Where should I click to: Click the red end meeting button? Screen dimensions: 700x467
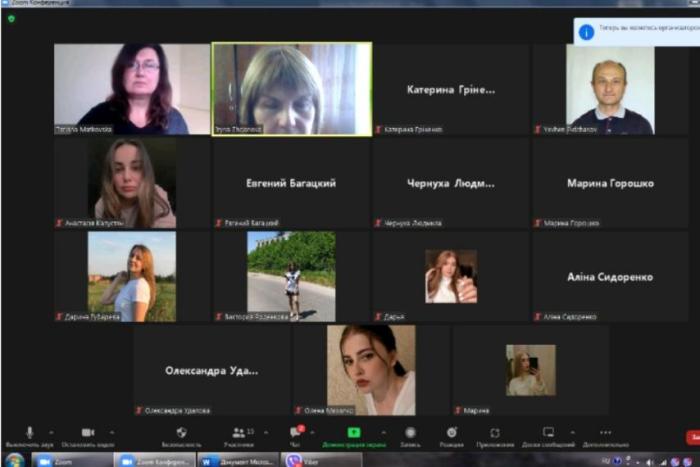[x=692, y=437]
